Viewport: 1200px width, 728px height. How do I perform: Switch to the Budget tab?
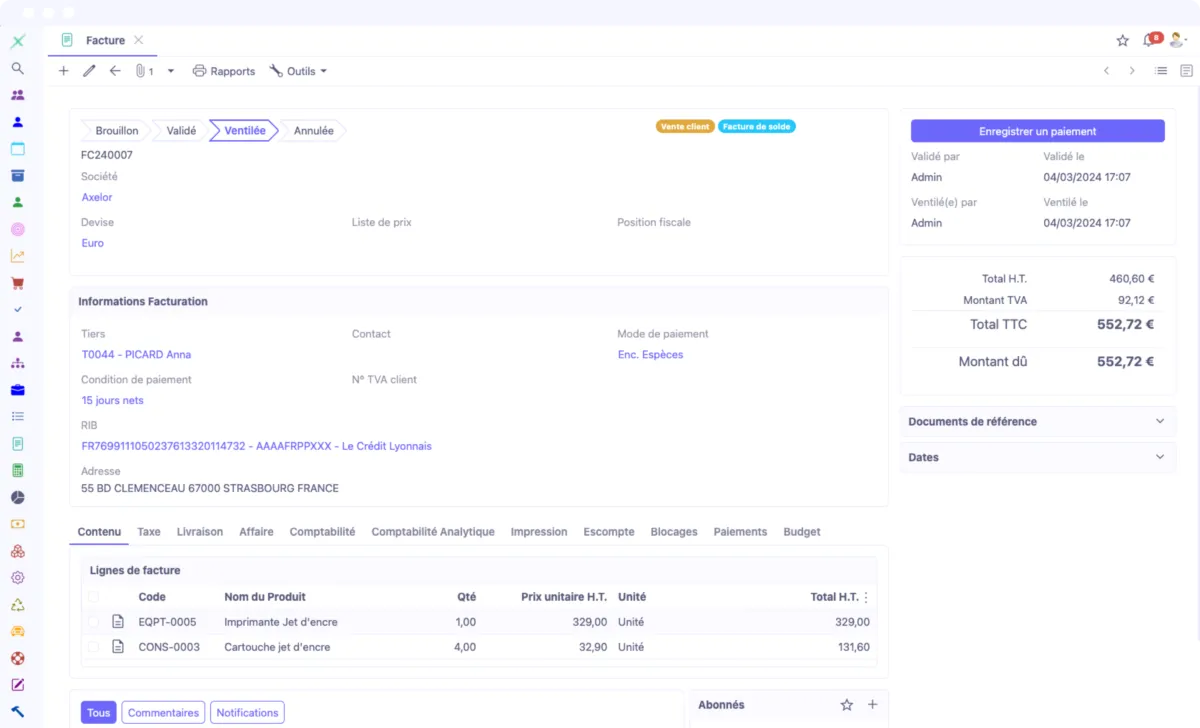(x=802, y=532)
